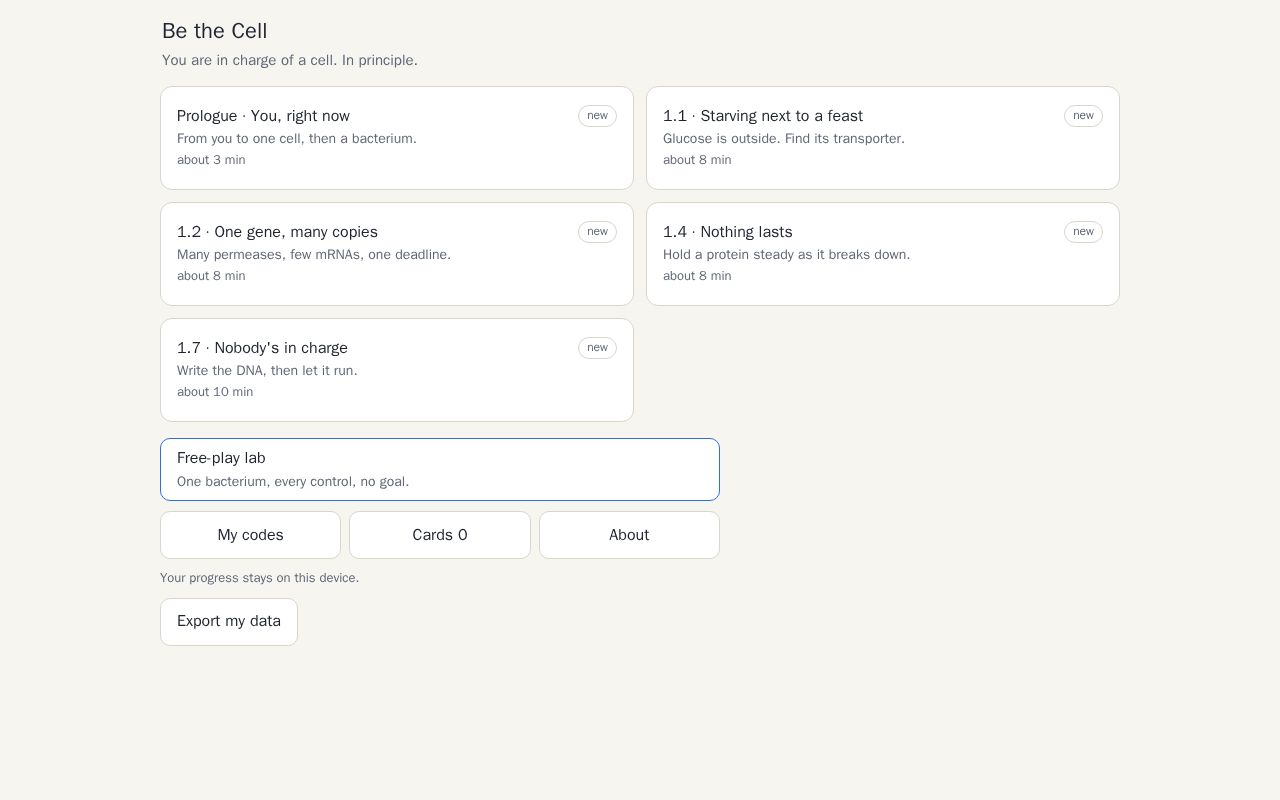The height and width of the screenshot is (800, 1280).
Task: Open lesson 1.4 Nothing lasts
Action: click(883, 254)
